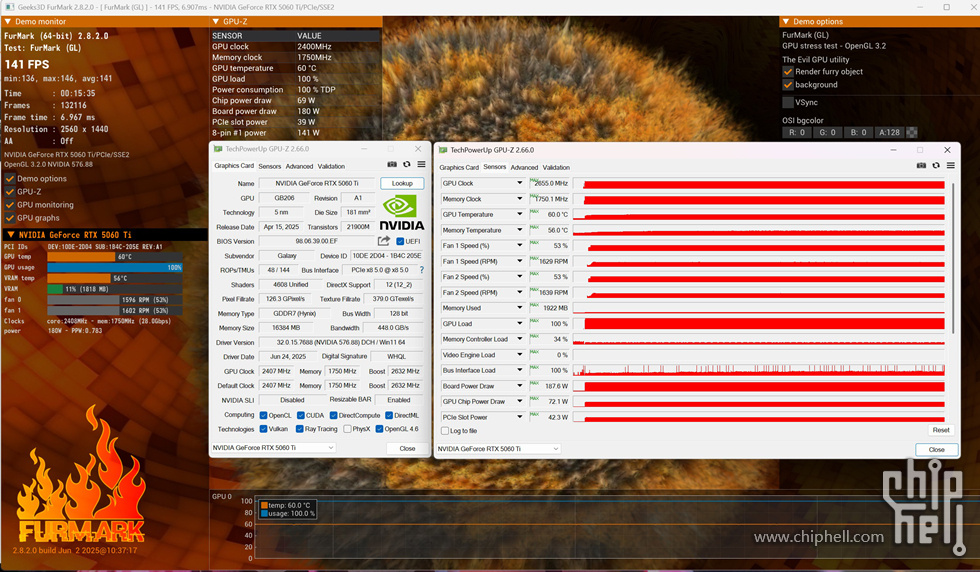
Task: Click the Lookup button
Action: click(402, 183)
